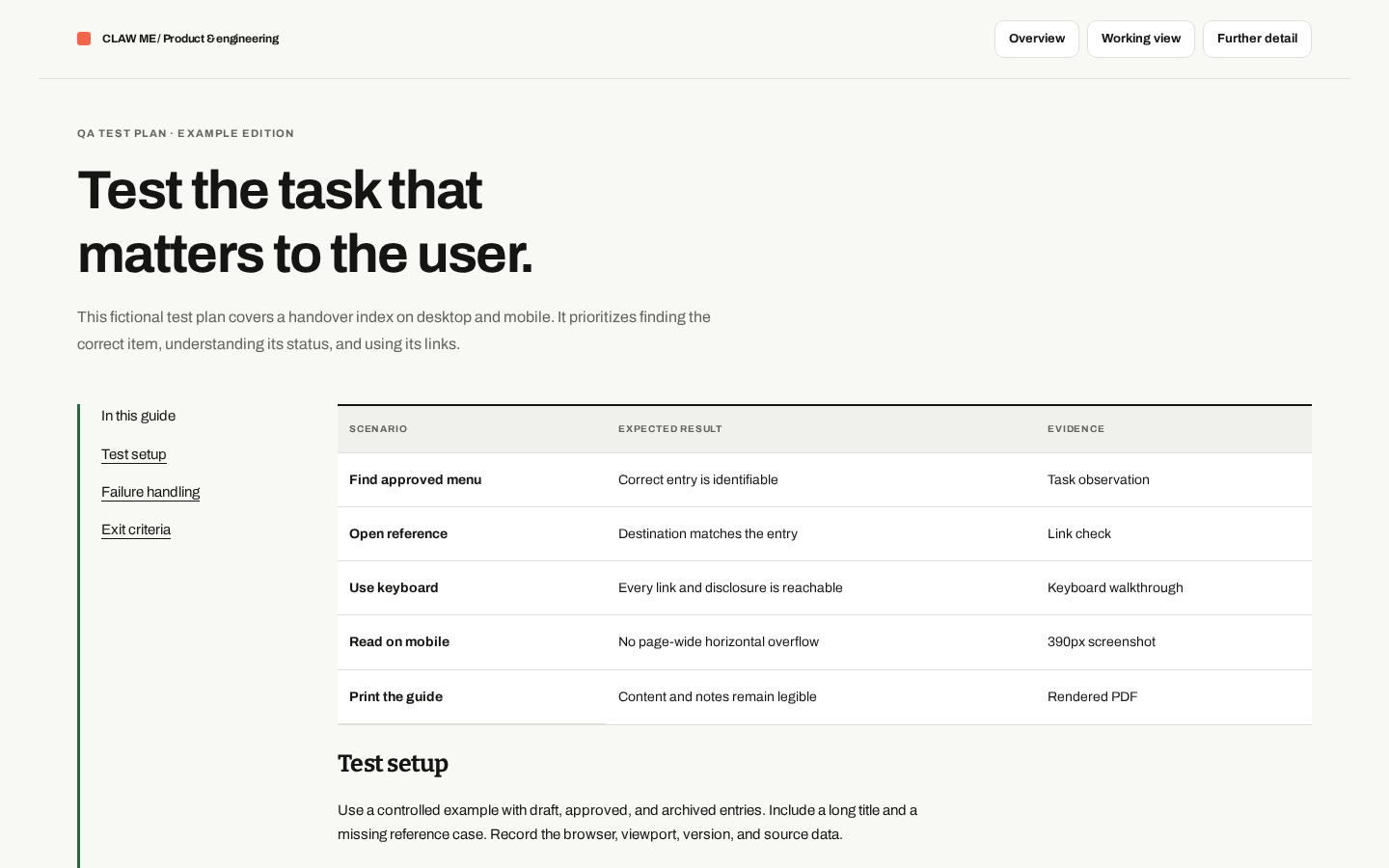Click the main headline Test the task that matters
Viewport: 1389px width, 868px height.
(305, 222)
